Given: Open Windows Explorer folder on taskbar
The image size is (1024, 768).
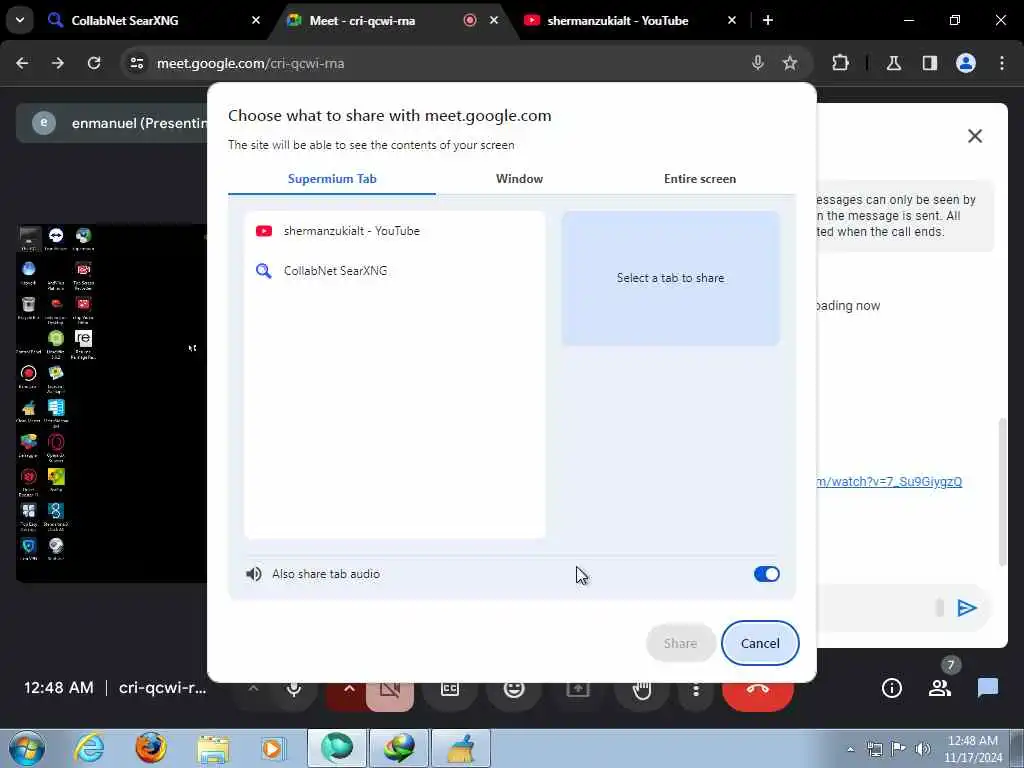Looking at the screenshot, I should point(213,748).
